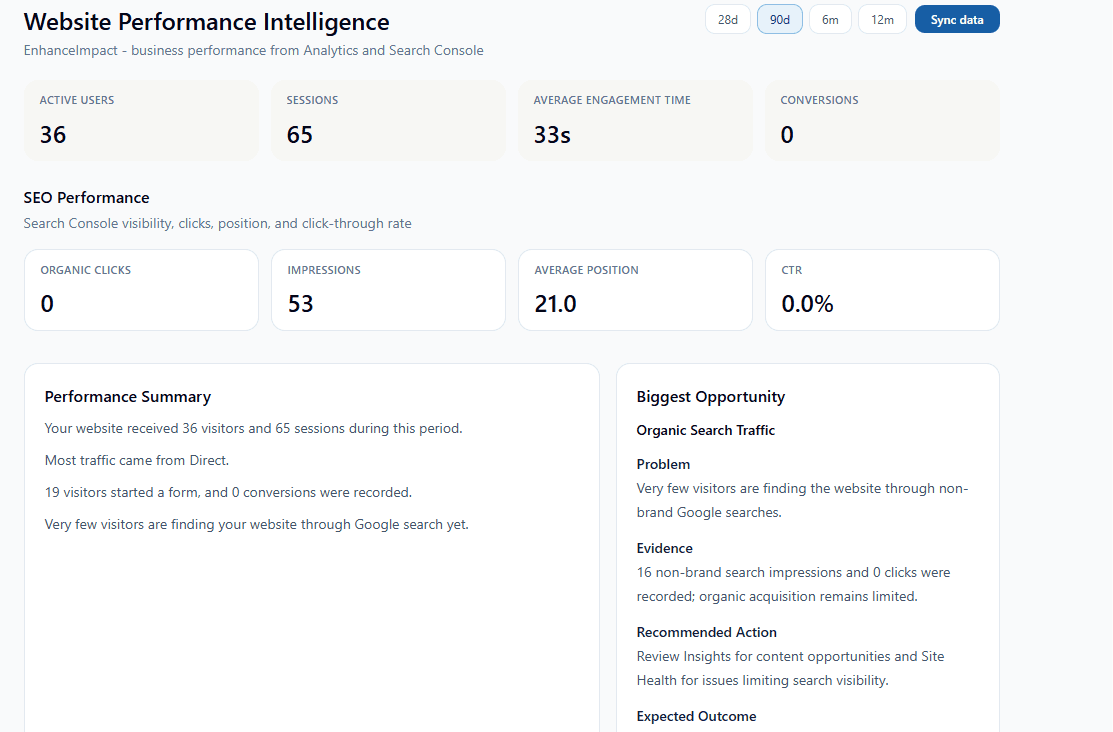1113x732 pixels.
Task: Click the 'Review Insights for content opportunities' text
Action: pos(790,668)
